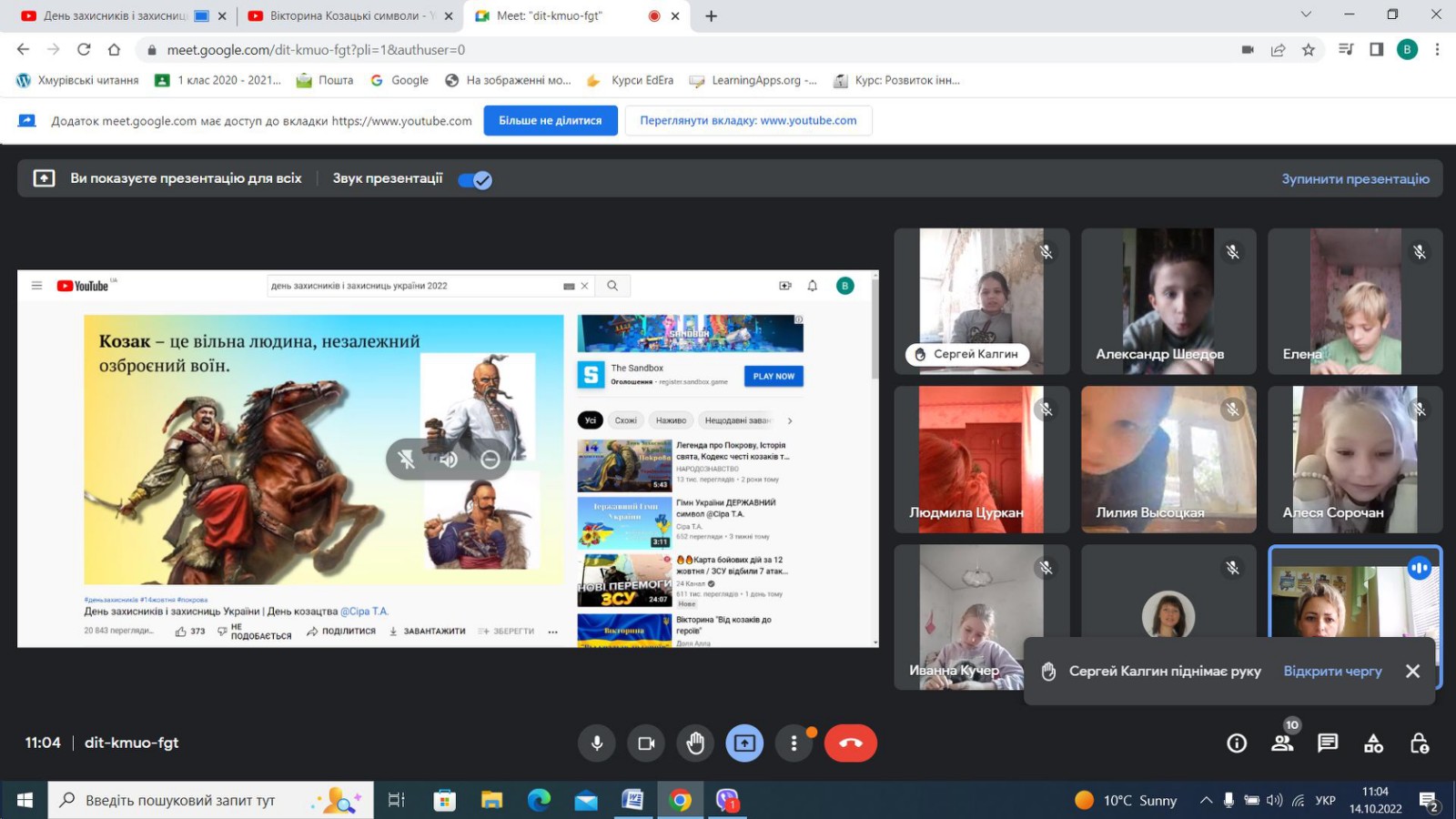Open host controls lock icon
This screenshot has height=819, width=1456.
coord(1419,743)
